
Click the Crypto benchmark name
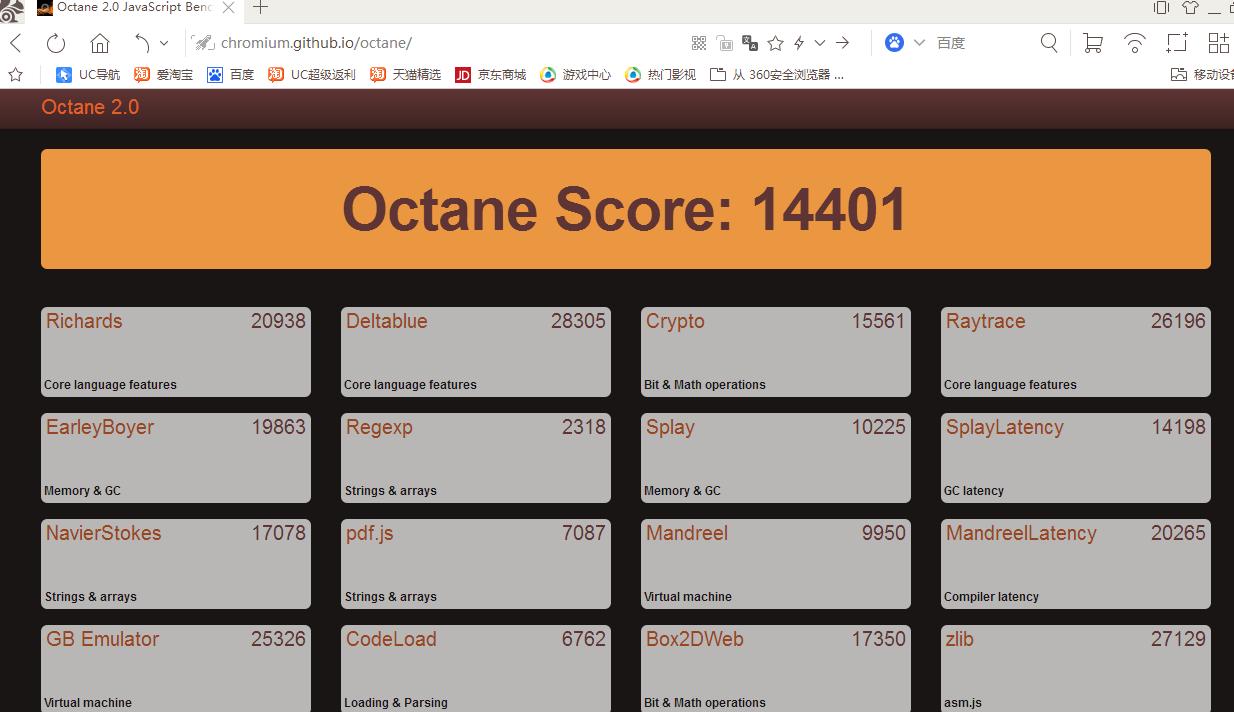click(675, 322)
